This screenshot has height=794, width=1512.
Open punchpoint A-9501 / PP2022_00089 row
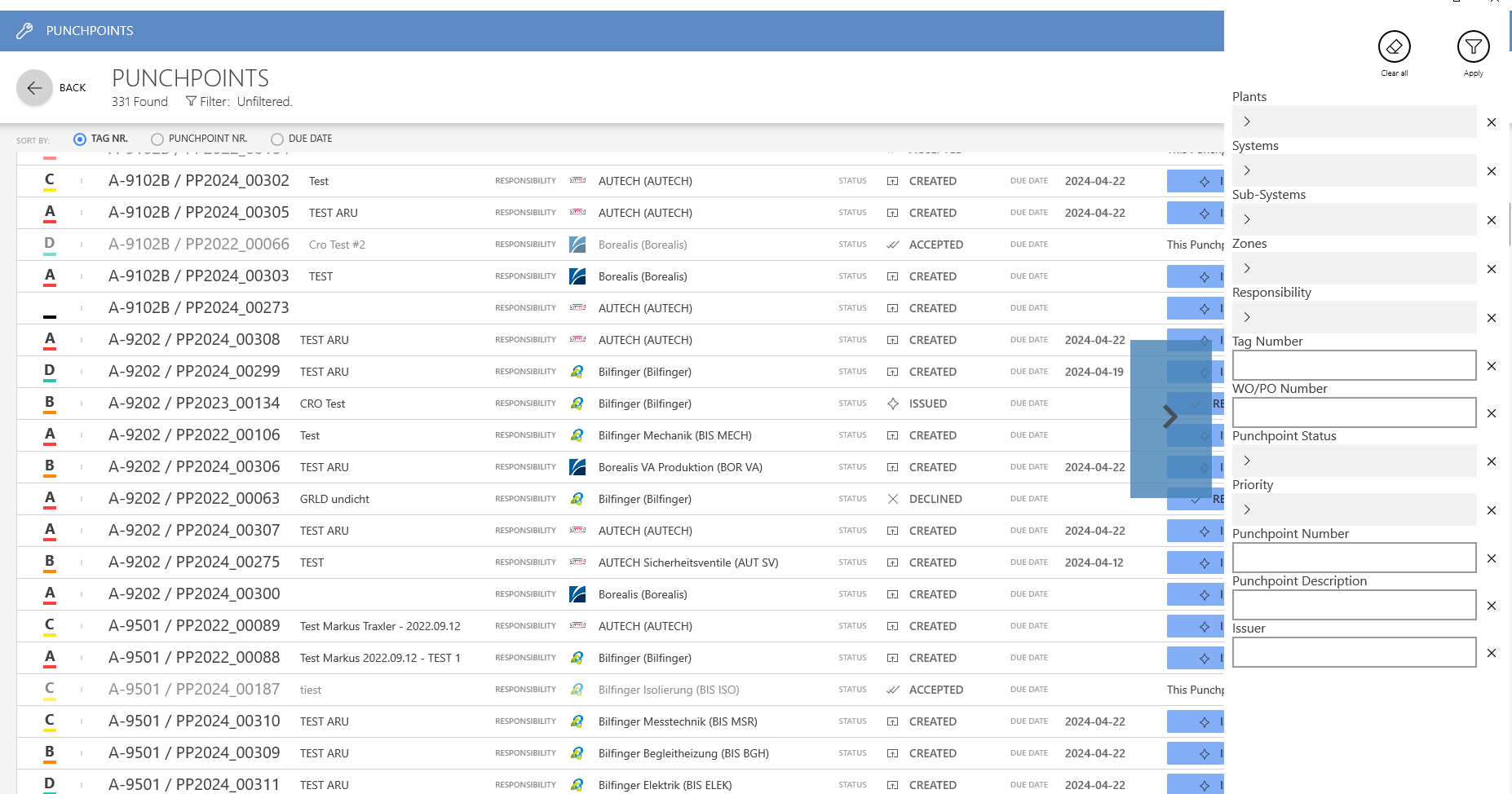tap(194, 626)
